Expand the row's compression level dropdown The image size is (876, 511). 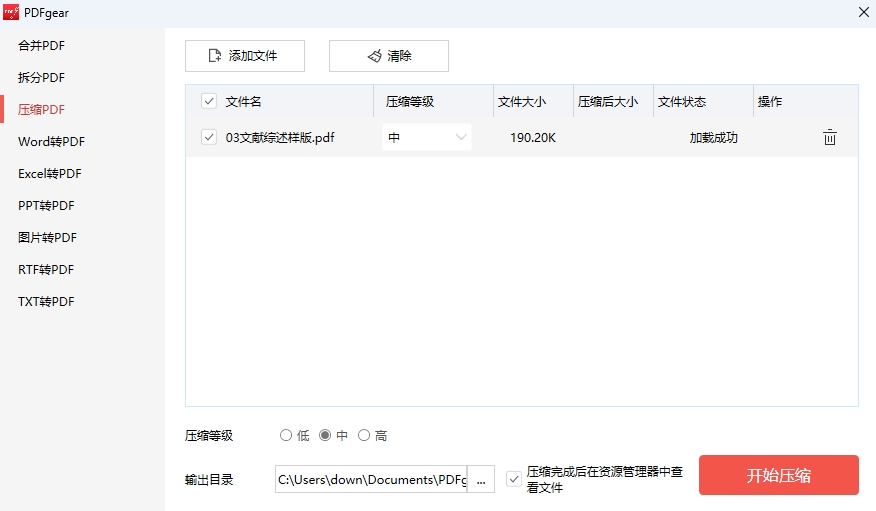[427, 138]
